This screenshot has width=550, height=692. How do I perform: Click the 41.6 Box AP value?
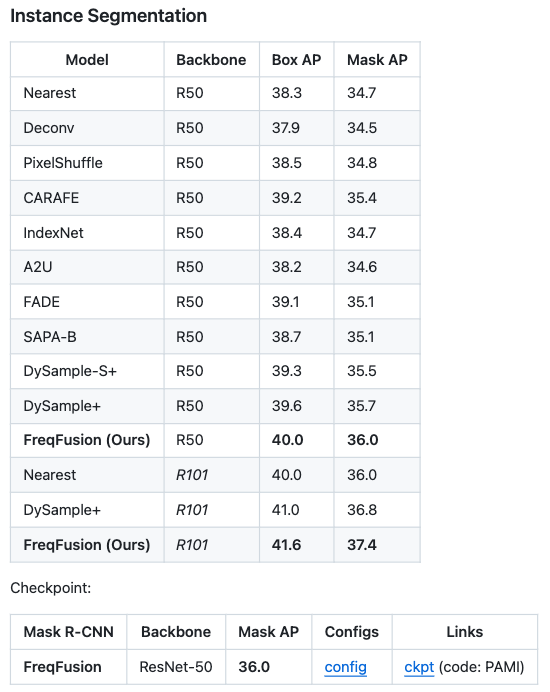[x=286, y=545]
